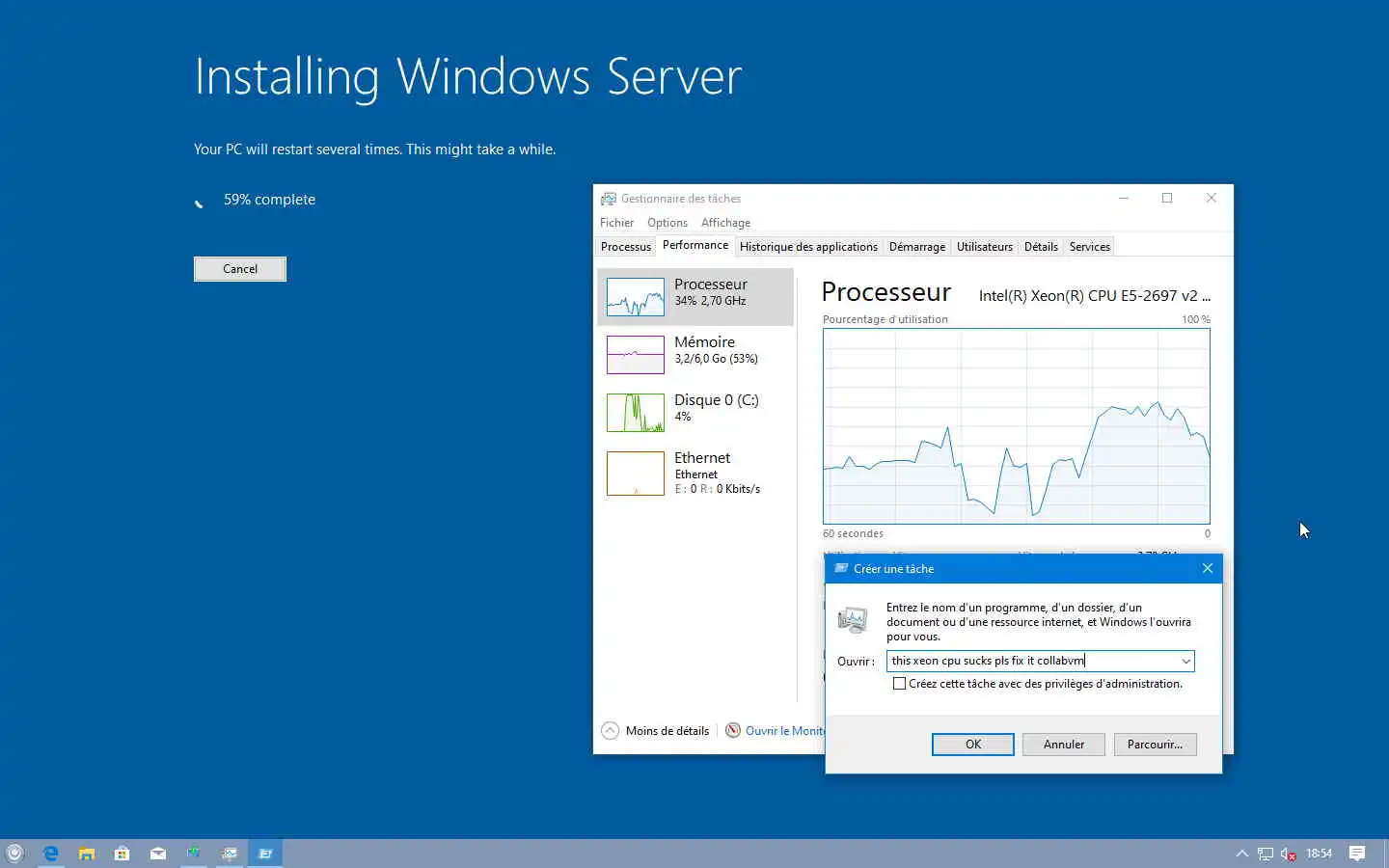Confirm the run dialog with OK
The height and width of the screenshot is (868, 1389).
pos(972,745)
